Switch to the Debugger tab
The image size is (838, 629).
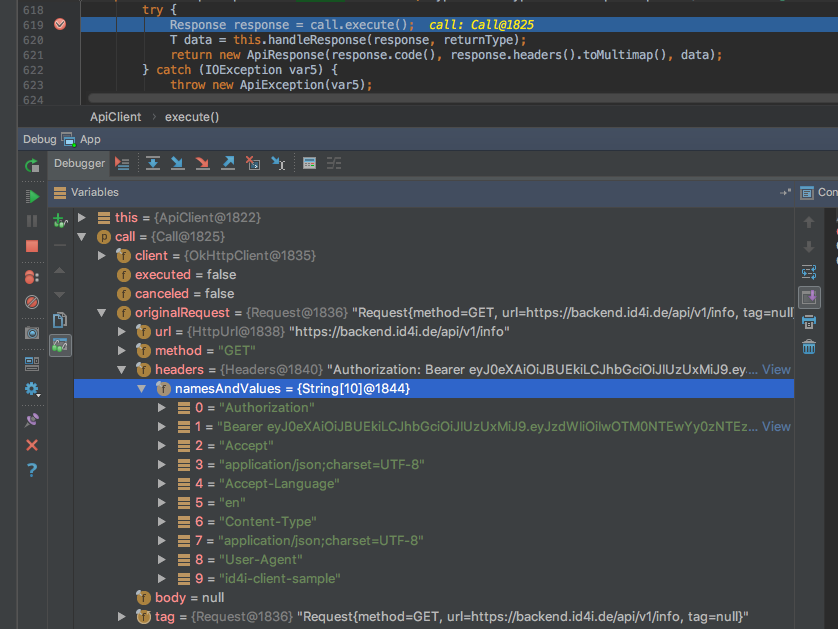(x=79, y=164)
